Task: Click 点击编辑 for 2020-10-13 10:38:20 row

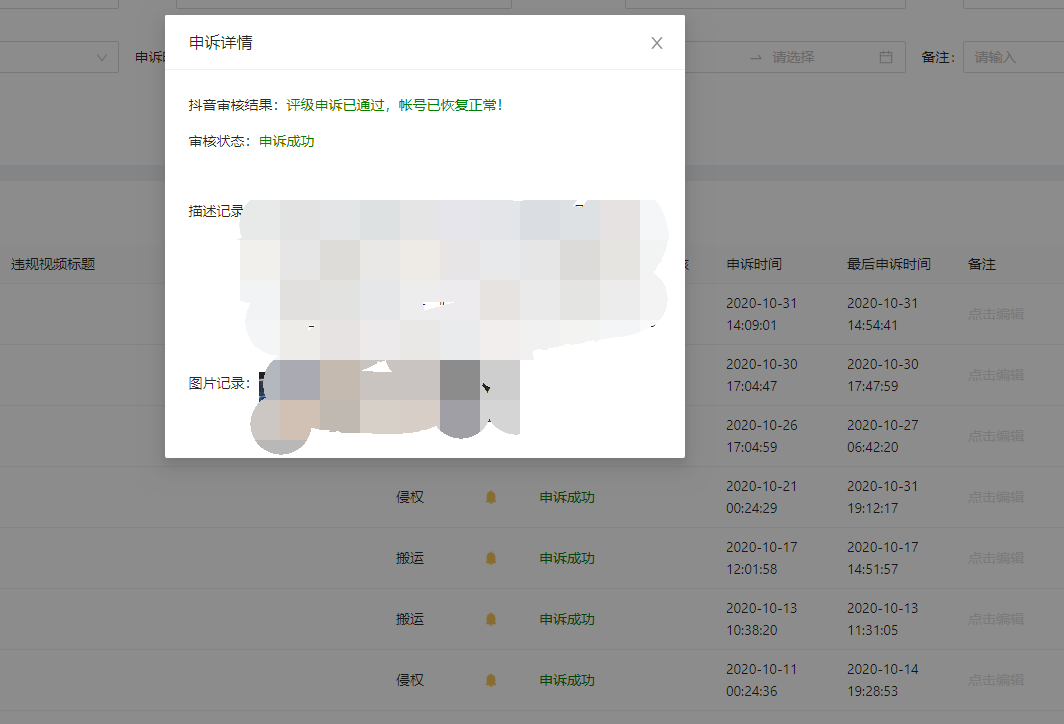Action: coord(995,620)
